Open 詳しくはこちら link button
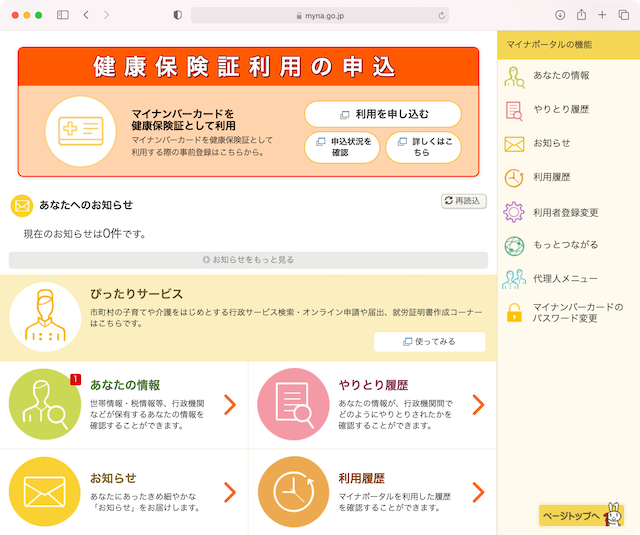The height and width of the screenshot is (535, 640). click(x=423, y=147)
